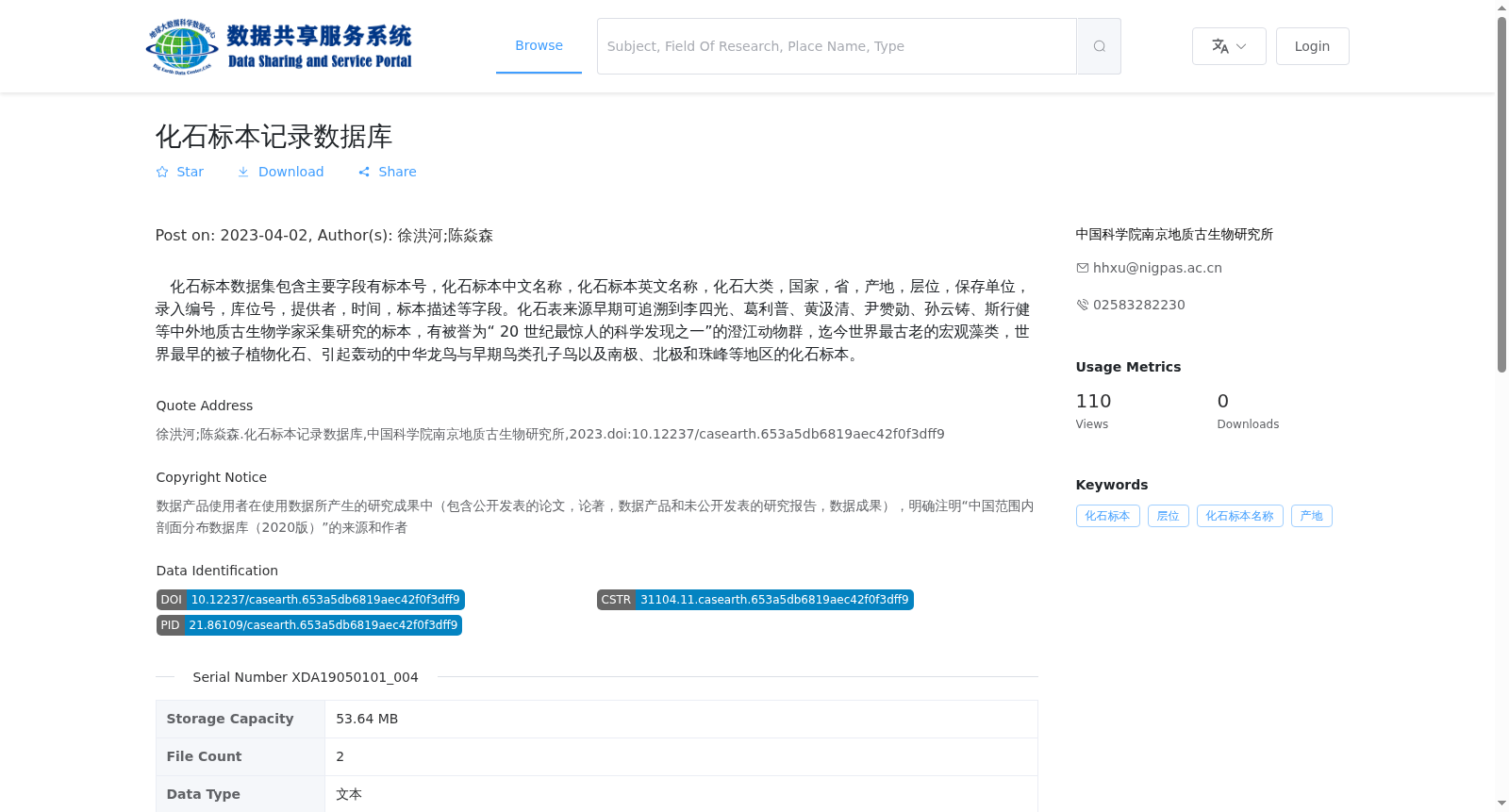This screenshot has width=1509, height=812.
Task: Click the Share link text
Action: click(397, 172)
